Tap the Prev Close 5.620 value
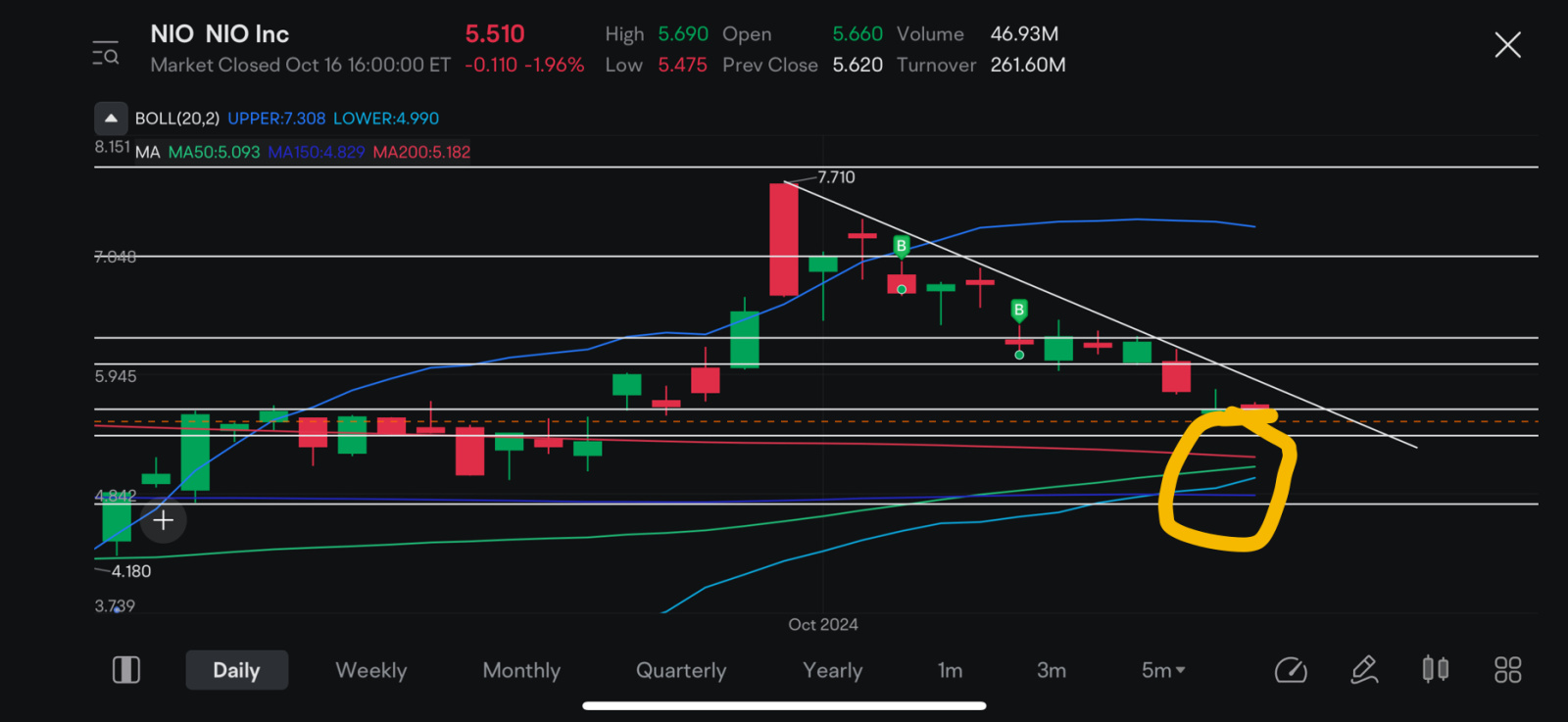The width and height of the screenshot is (1568, 722). tap(857, 65)
